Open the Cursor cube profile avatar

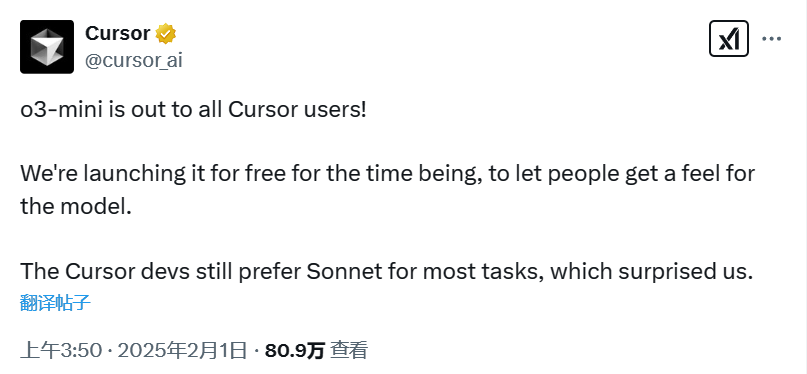click(x=47, y=47)
